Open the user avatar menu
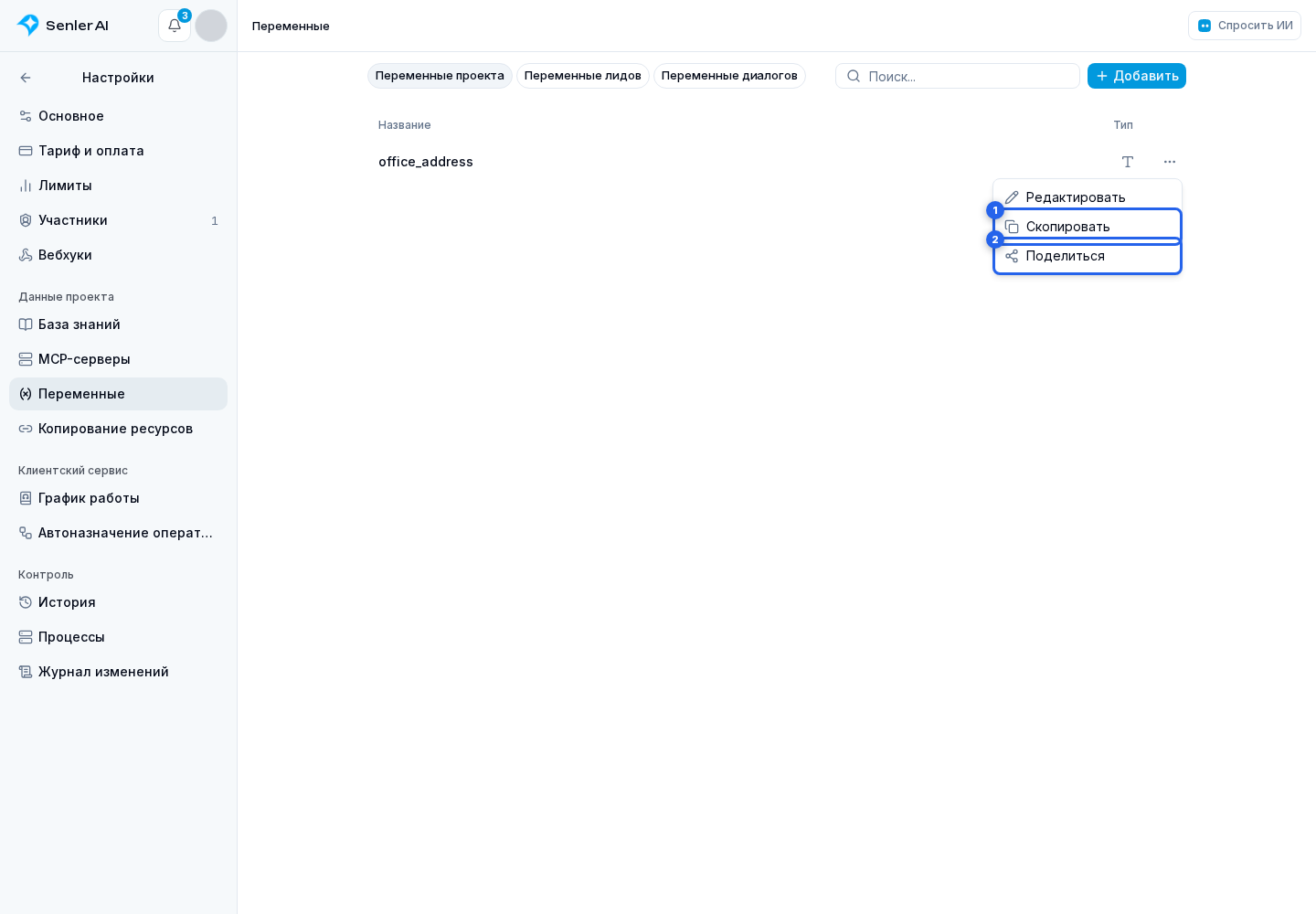 coord(211,26)
